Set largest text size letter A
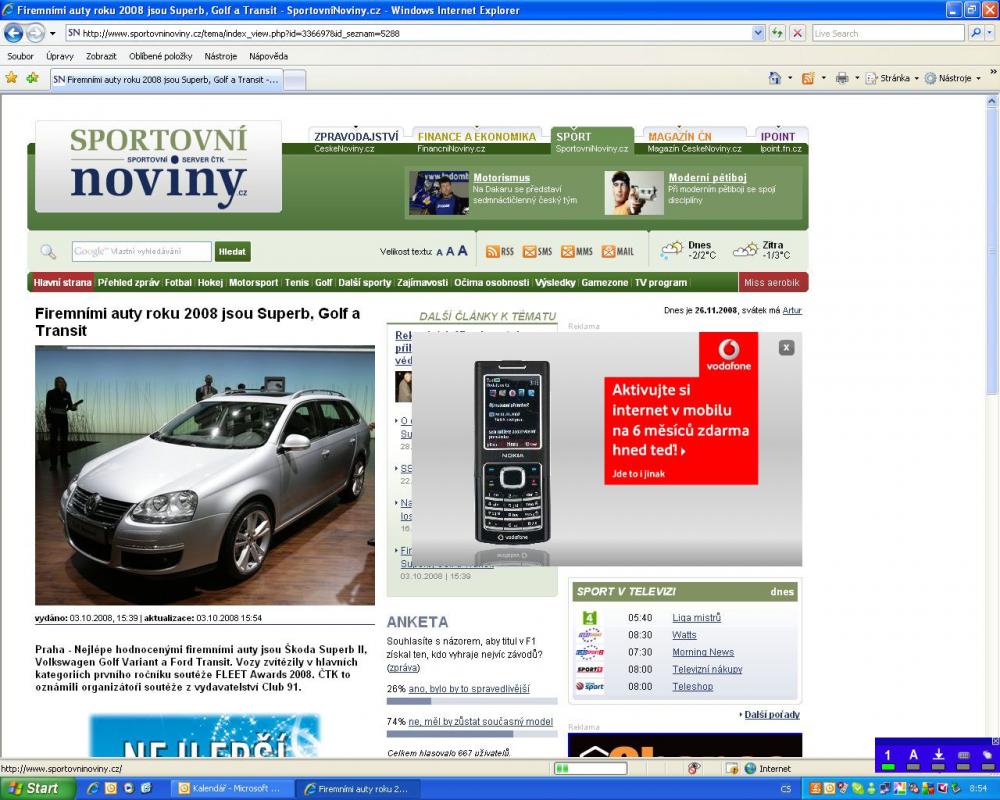 [x=462, y=251]
